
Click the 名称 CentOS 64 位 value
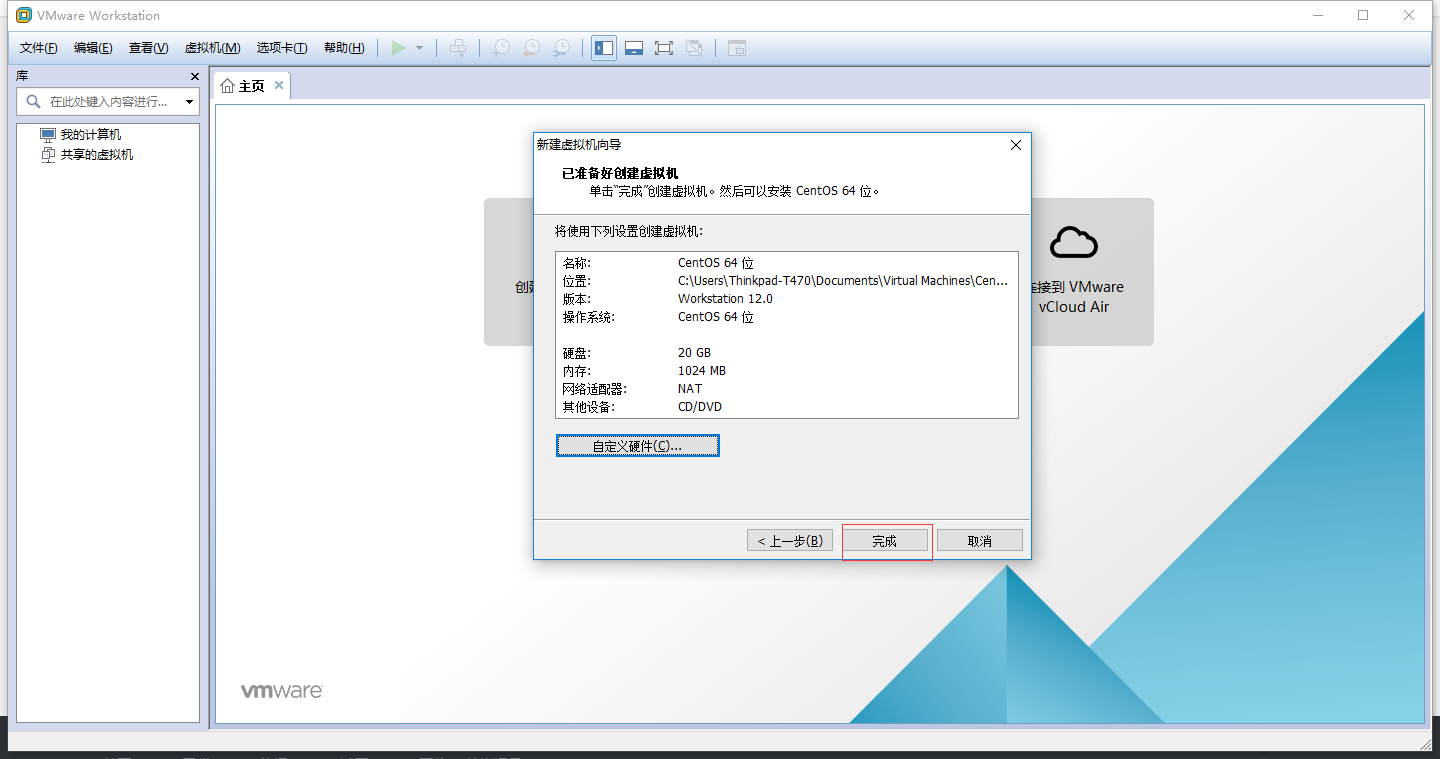(x=716, y=263)
